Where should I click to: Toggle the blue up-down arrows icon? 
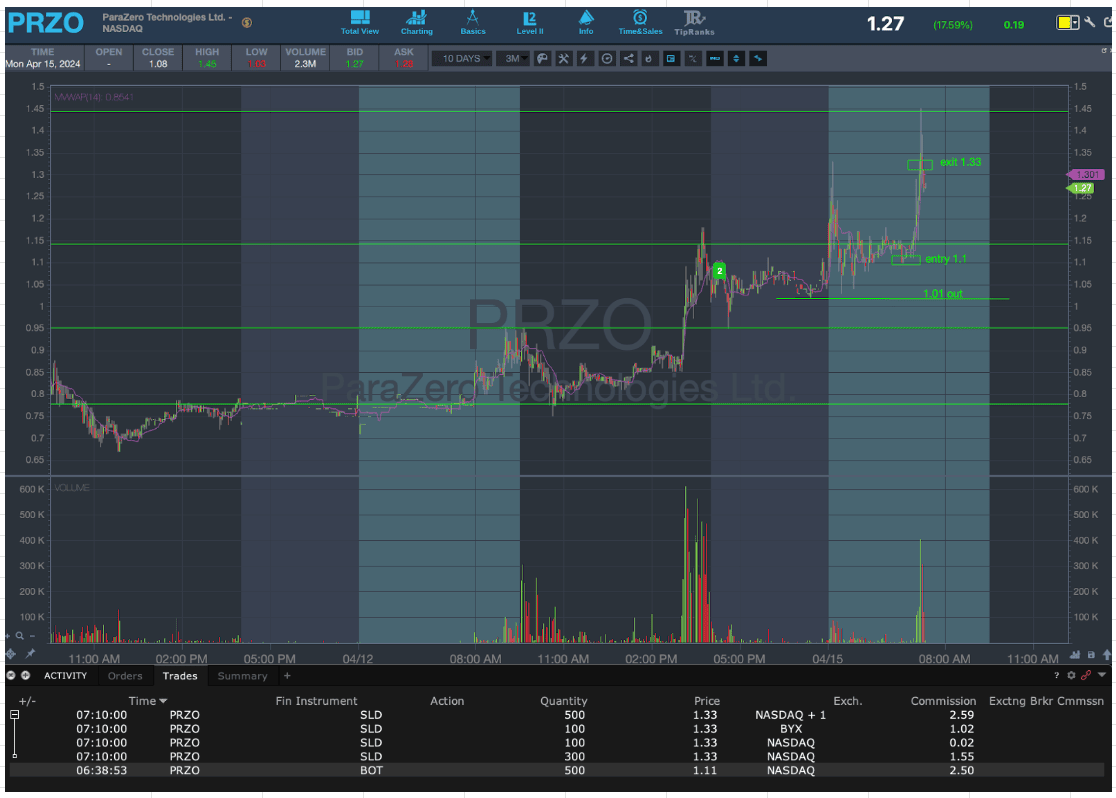point(736,58)
